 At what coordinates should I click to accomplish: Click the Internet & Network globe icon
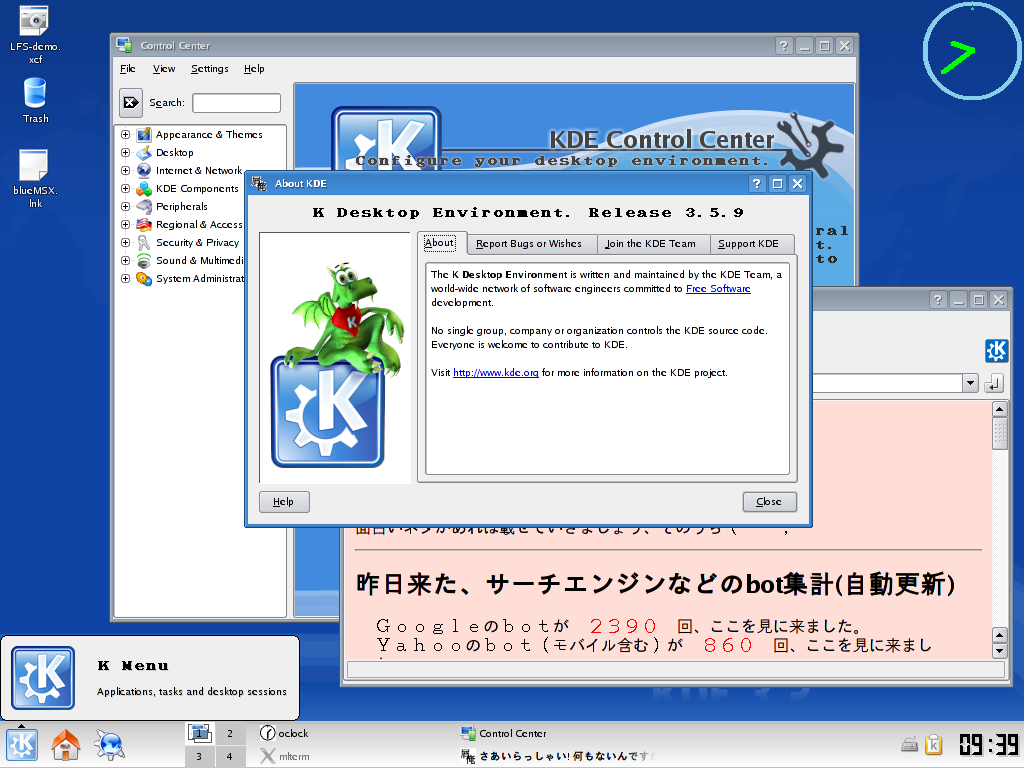[144, 170]
